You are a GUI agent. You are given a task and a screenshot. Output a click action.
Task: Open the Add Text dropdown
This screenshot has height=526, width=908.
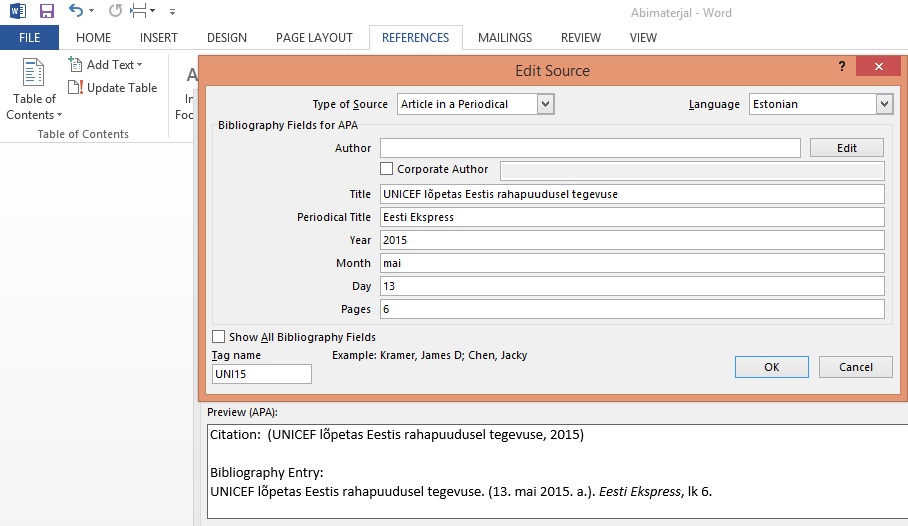pos(105,64)
